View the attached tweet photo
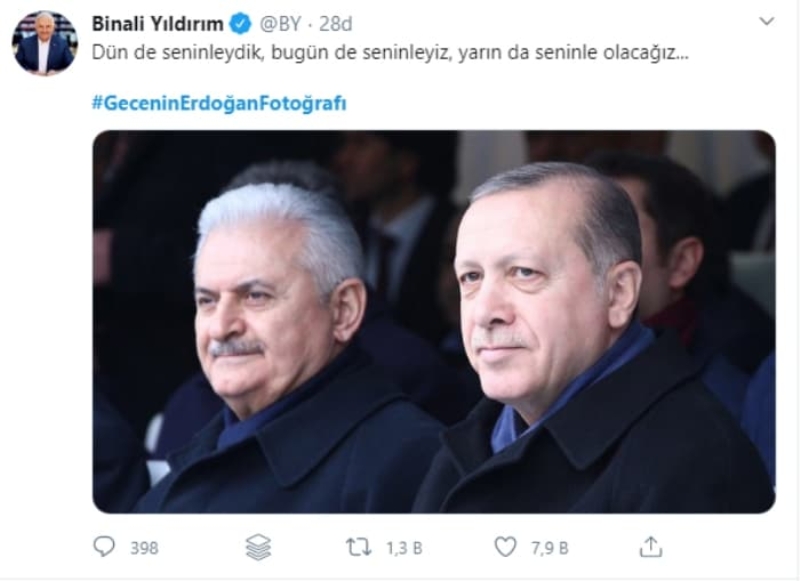The image size is (800, 581). pos(434,321)
